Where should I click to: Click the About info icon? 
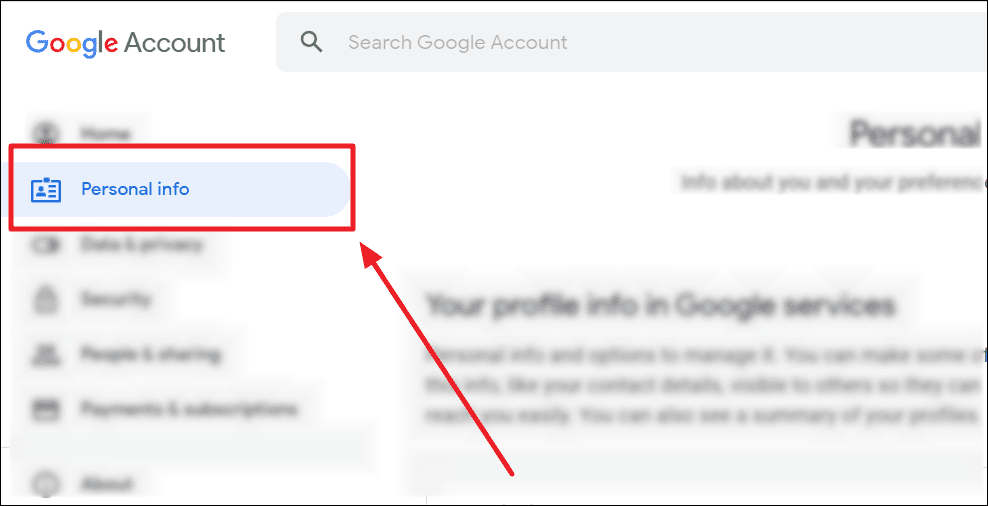tap(46, 485)
